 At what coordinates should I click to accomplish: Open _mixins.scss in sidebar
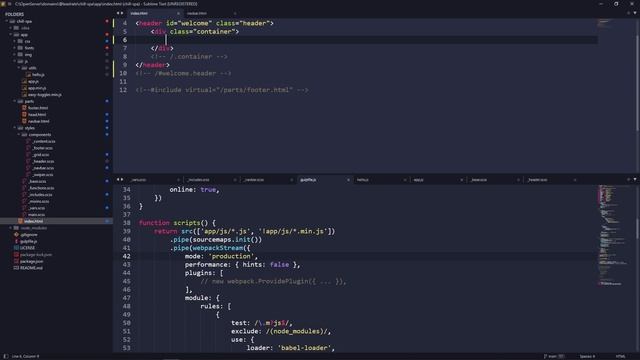pyautogui.click(x=39, y=201)
